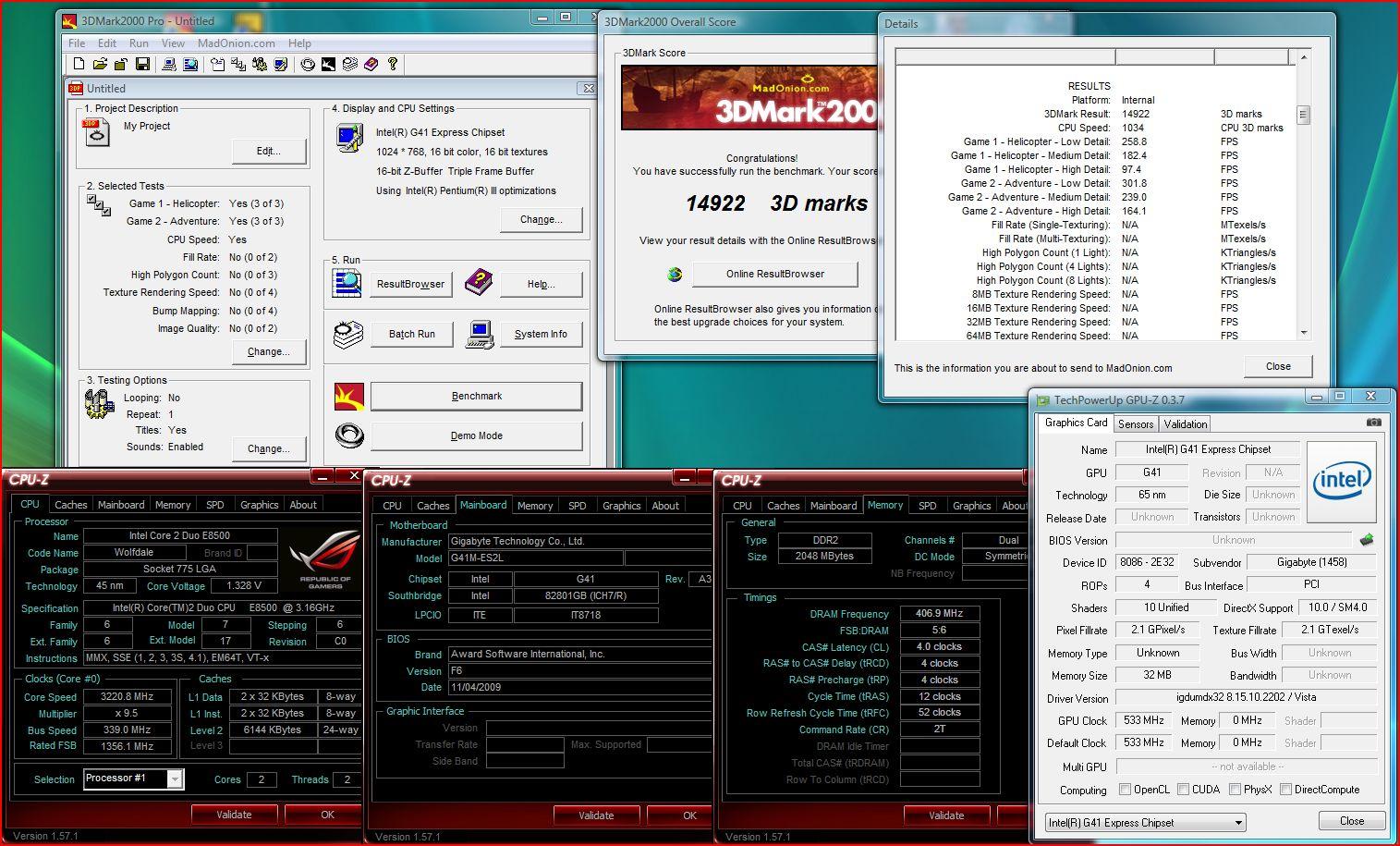Image resolution: width=1400 pixels, height=846 pixels.
Task: Click Change... button under Display and CPU Settings
Action: (542, 219)
